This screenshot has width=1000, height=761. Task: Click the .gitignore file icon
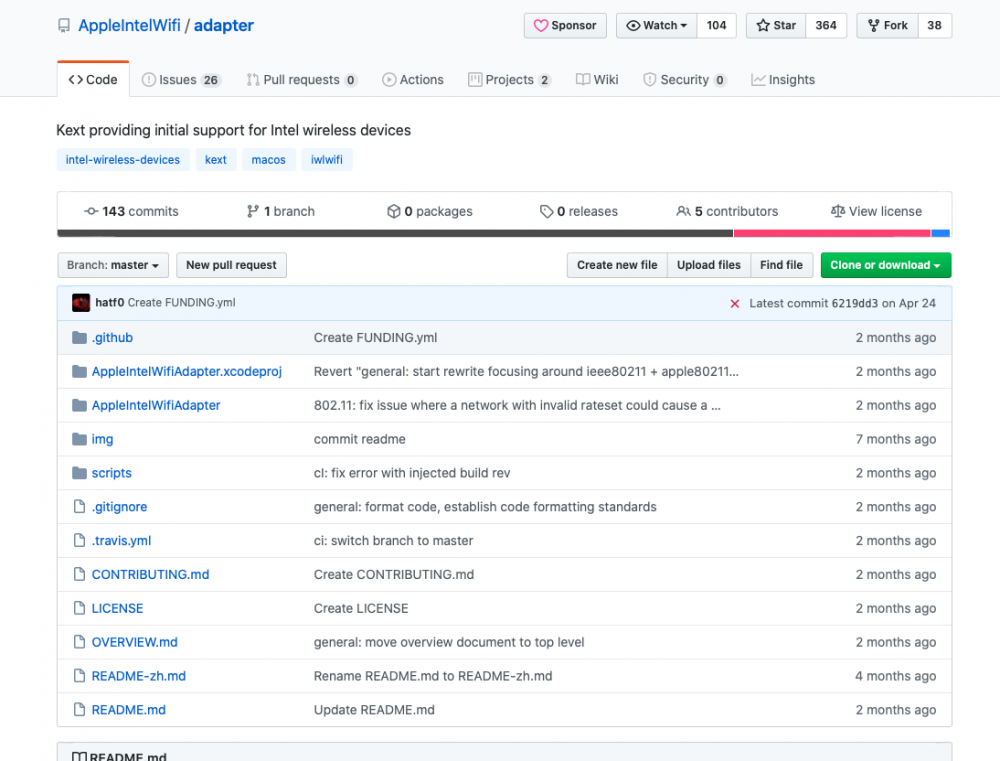(x=79, y=506)
